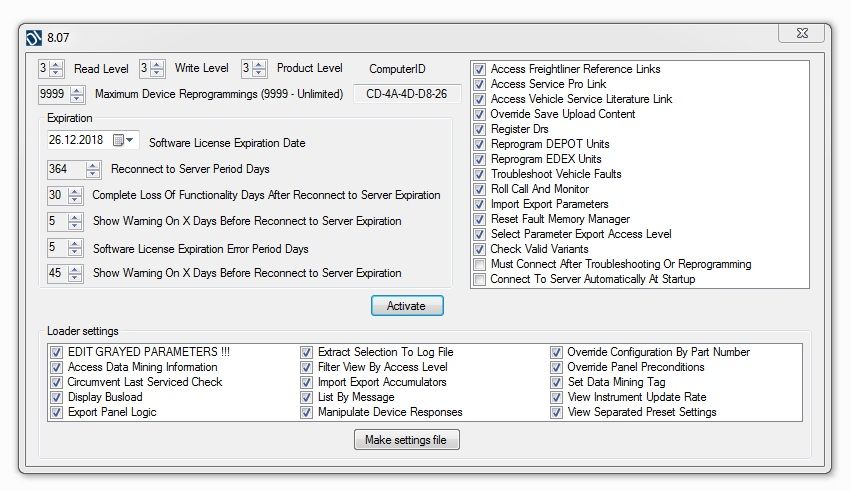Click the Software License Expiration Date field
The image size is (850, 496).
click(78, 141)
